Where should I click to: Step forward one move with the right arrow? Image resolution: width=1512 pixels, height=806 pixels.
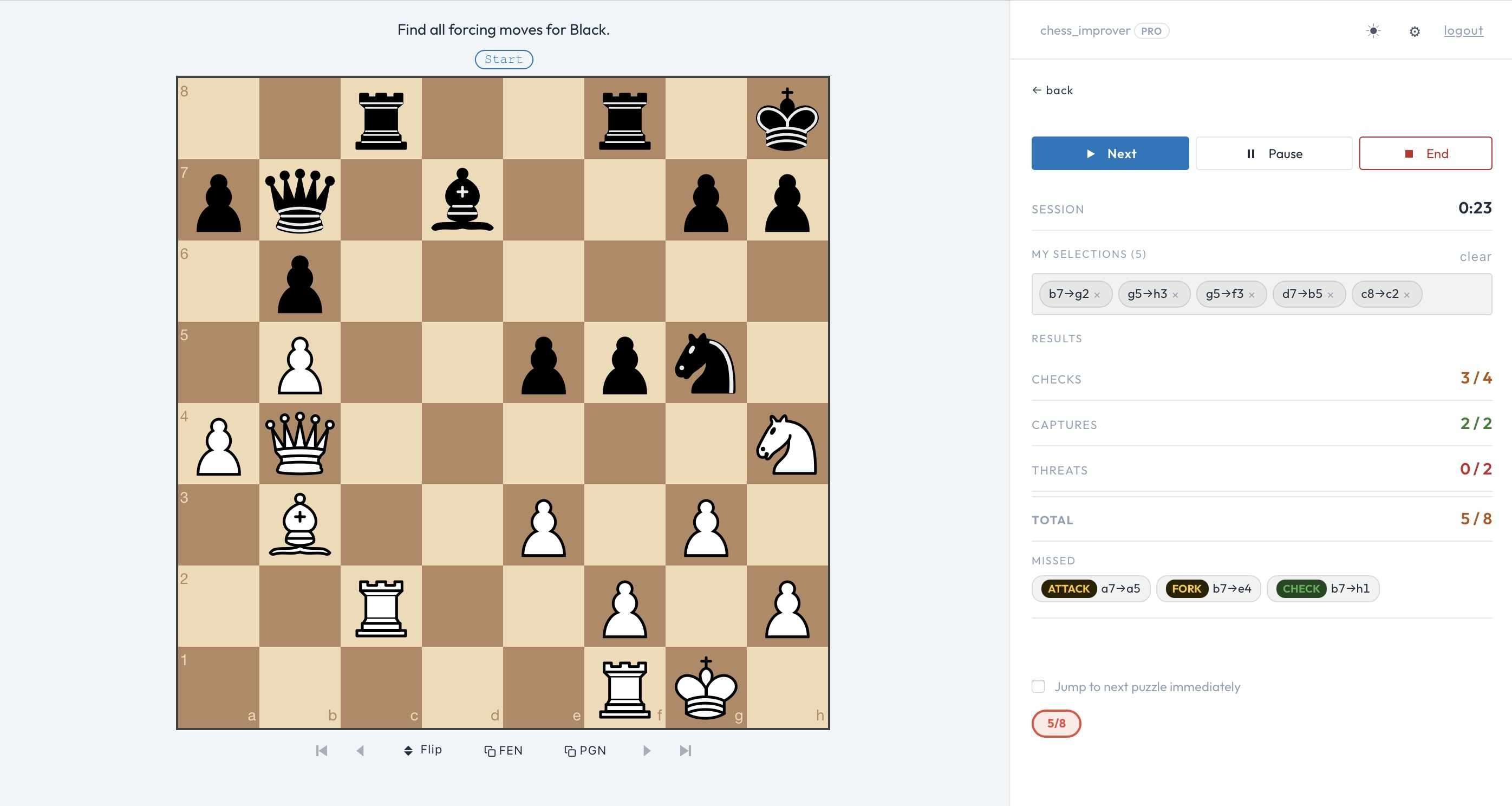[646, 750]
